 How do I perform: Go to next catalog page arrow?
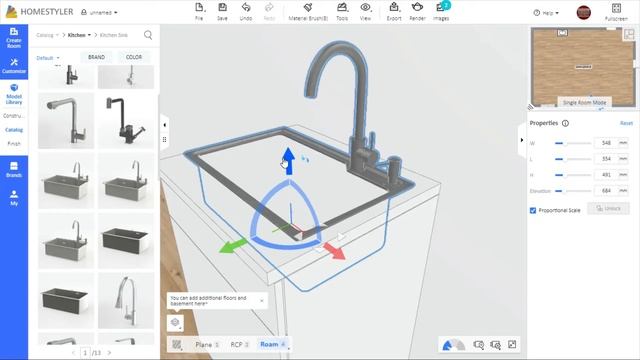coord(109,353)
